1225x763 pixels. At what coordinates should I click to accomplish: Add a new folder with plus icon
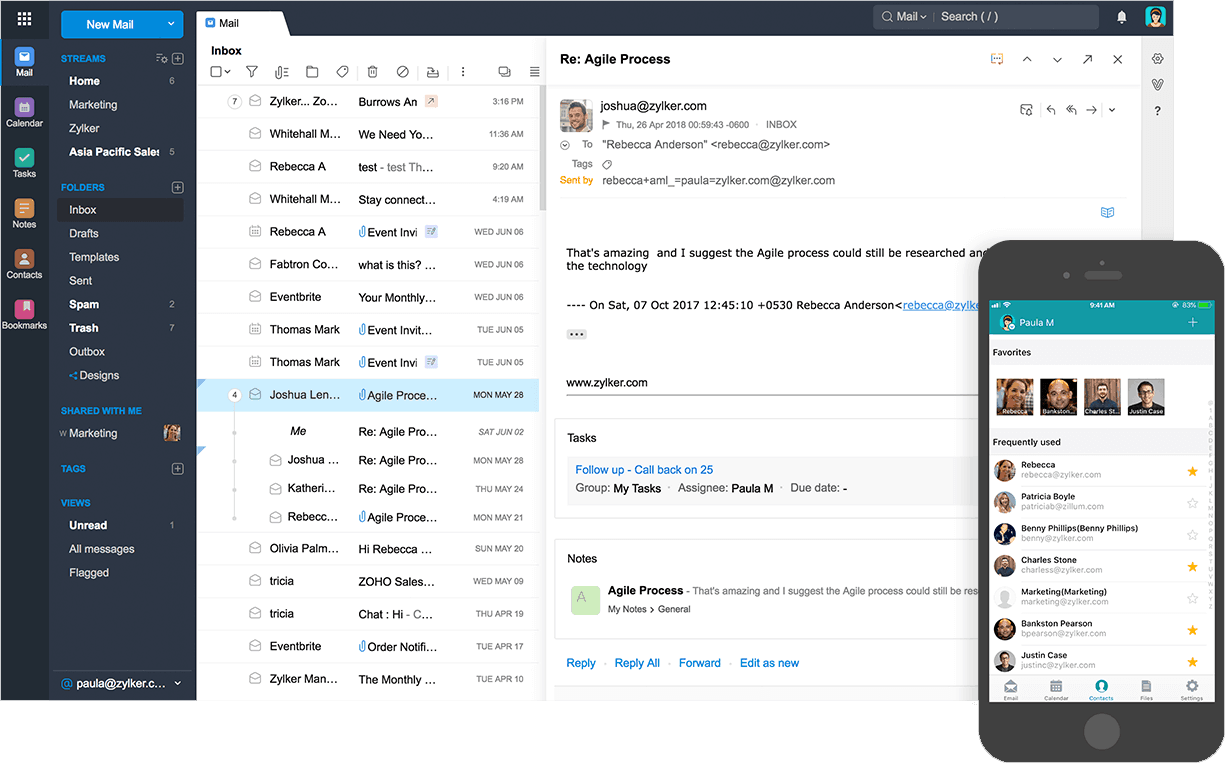tap(177, 187)
